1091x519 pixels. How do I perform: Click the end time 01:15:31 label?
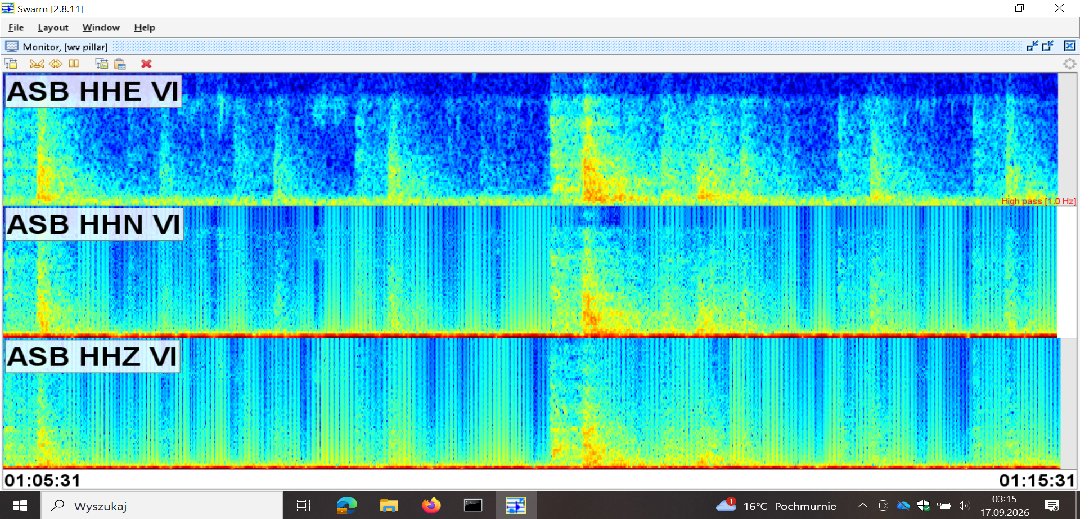[x=1037, y=480]
